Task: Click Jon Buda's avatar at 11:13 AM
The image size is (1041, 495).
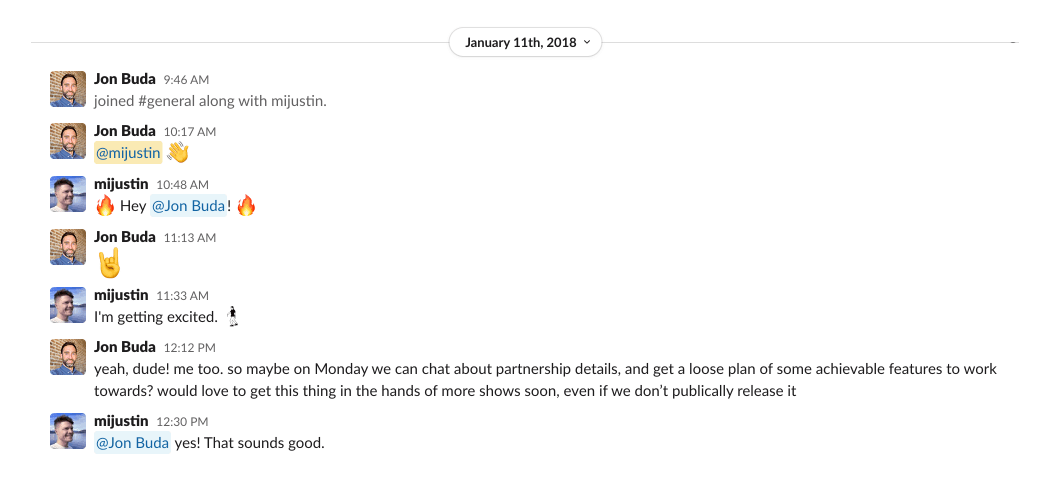Action: tap(67, 247)
